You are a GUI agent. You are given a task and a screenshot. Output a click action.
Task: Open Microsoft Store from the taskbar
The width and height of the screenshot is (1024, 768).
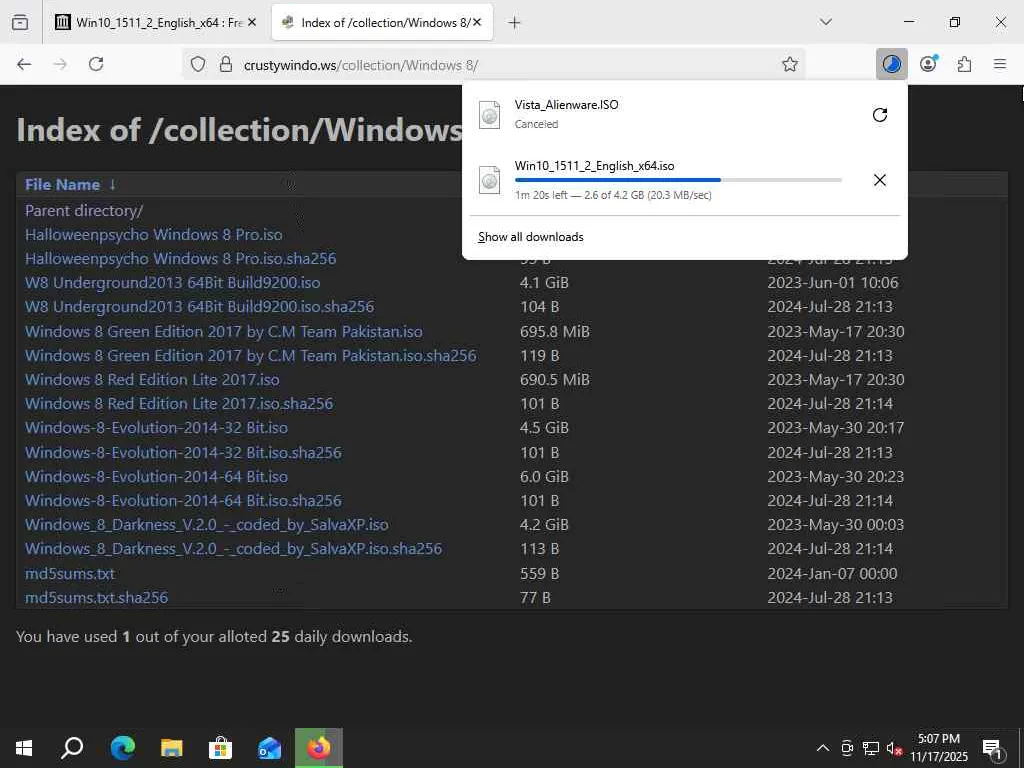(221, 748)
